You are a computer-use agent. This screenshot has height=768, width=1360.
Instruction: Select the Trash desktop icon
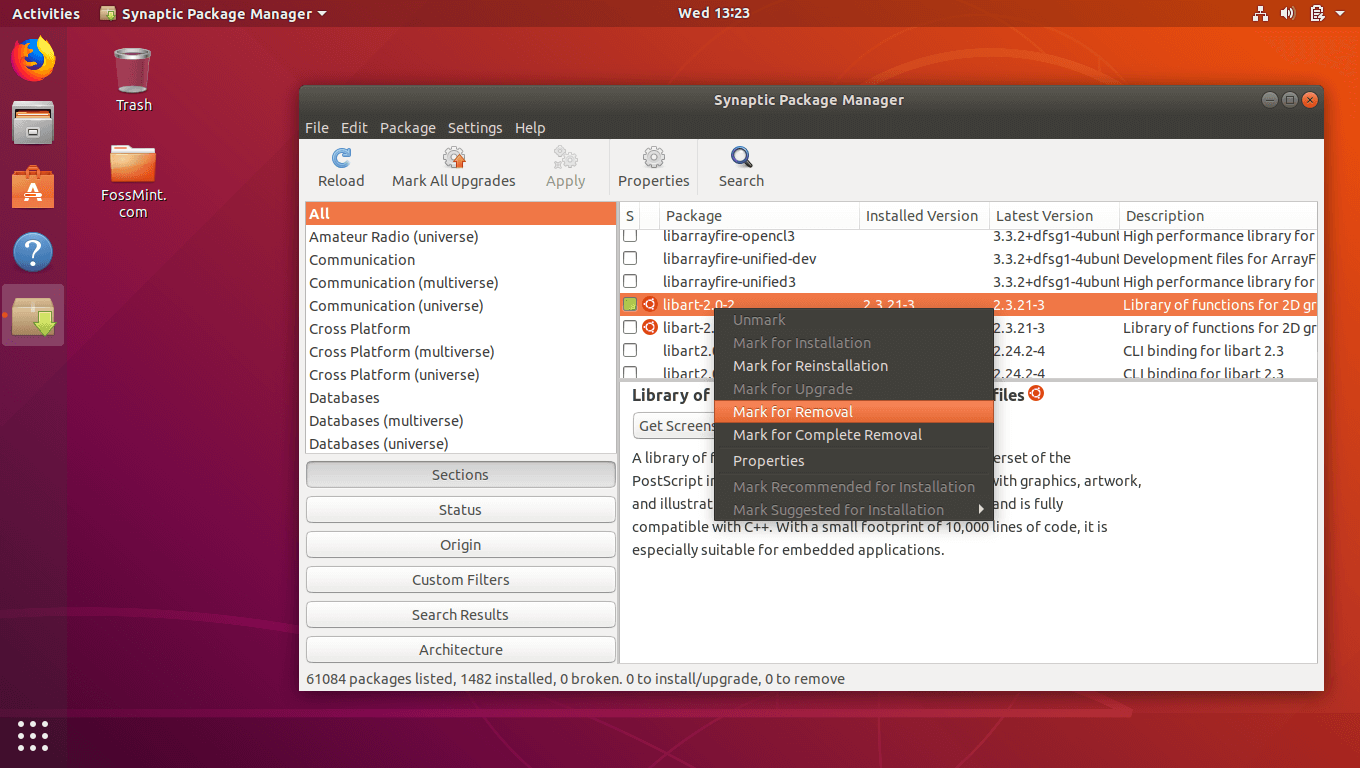[x=133, y=80]
